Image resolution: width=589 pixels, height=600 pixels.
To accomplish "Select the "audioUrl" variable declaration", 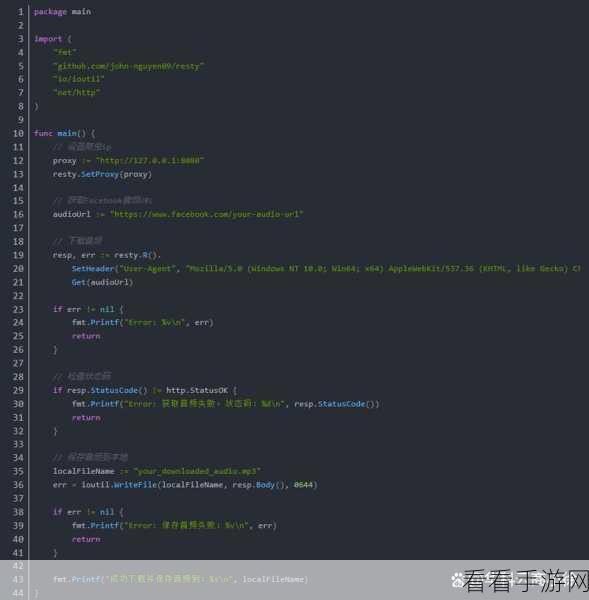I will click(72, 214).
